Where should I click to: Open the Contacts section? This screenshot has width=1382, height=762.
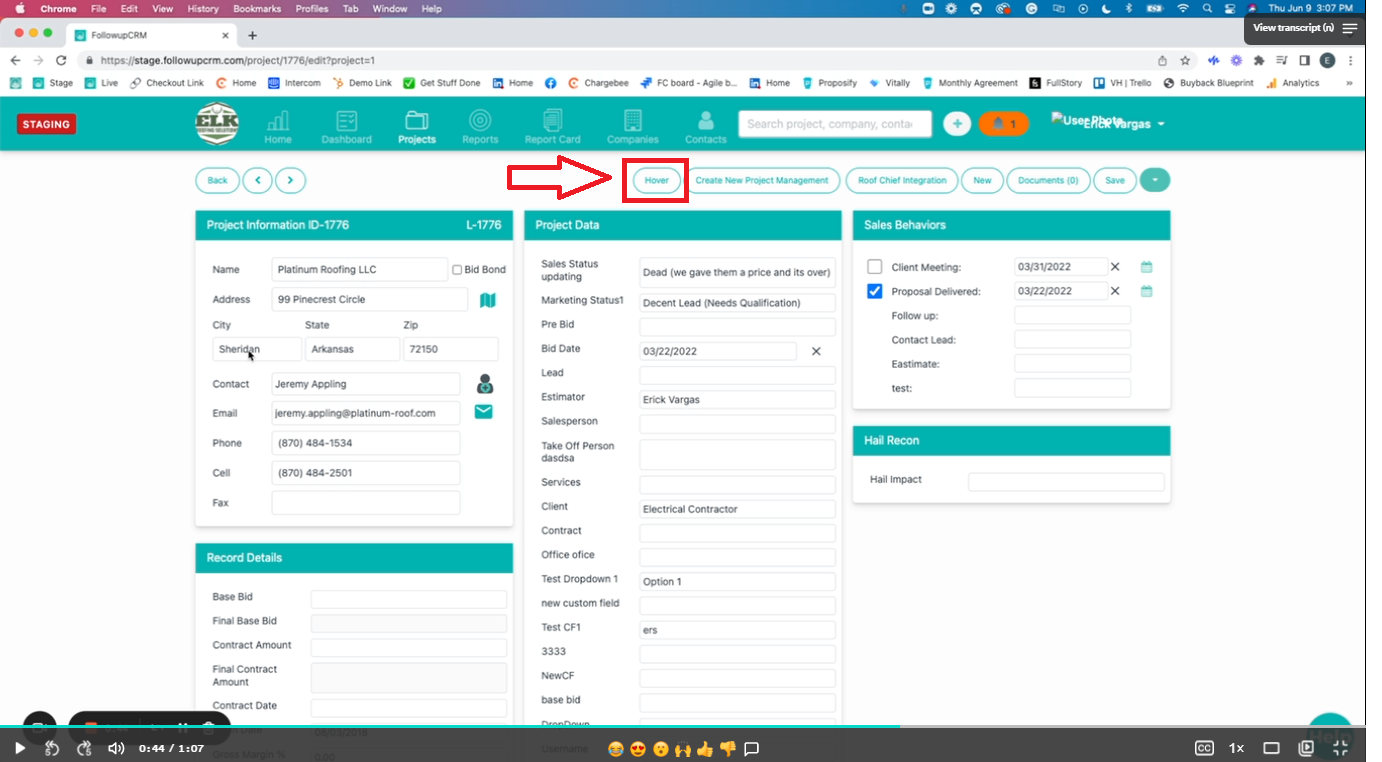click(x=705, y=123)
